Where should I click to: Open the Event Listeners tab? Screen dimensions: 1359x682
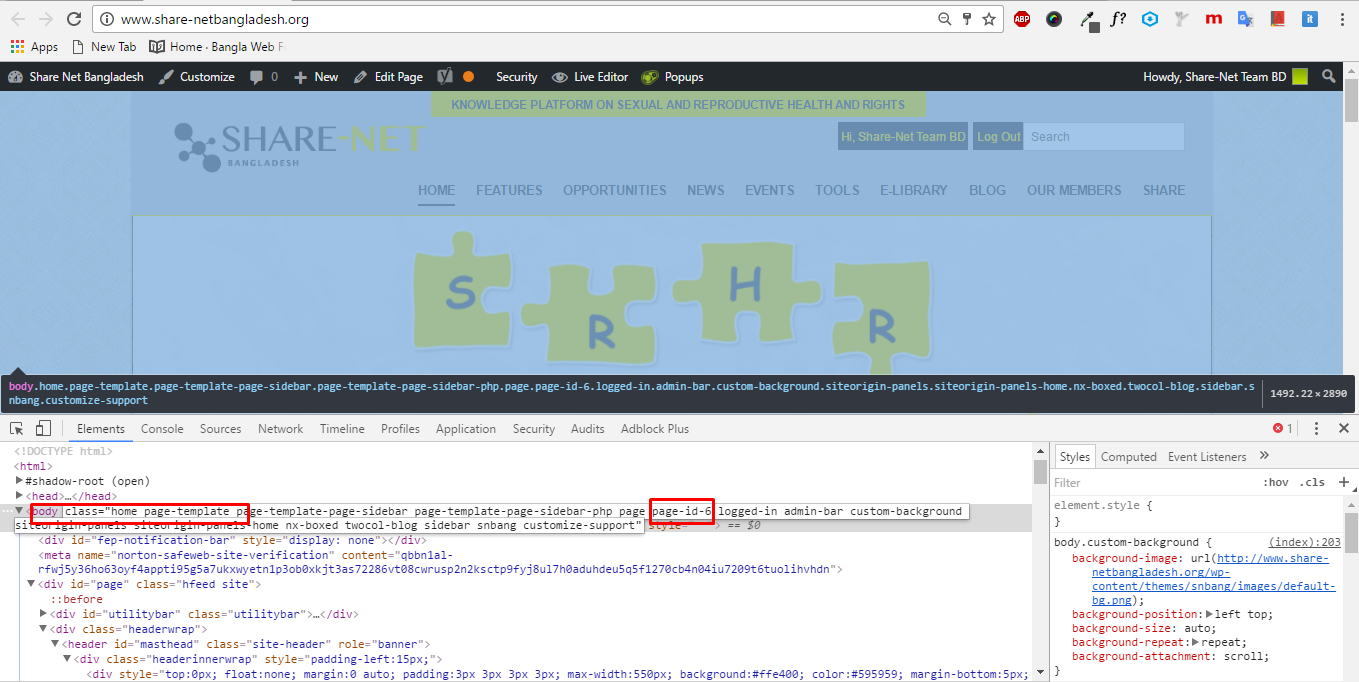pyautogui.click(x=1207, y=456)
